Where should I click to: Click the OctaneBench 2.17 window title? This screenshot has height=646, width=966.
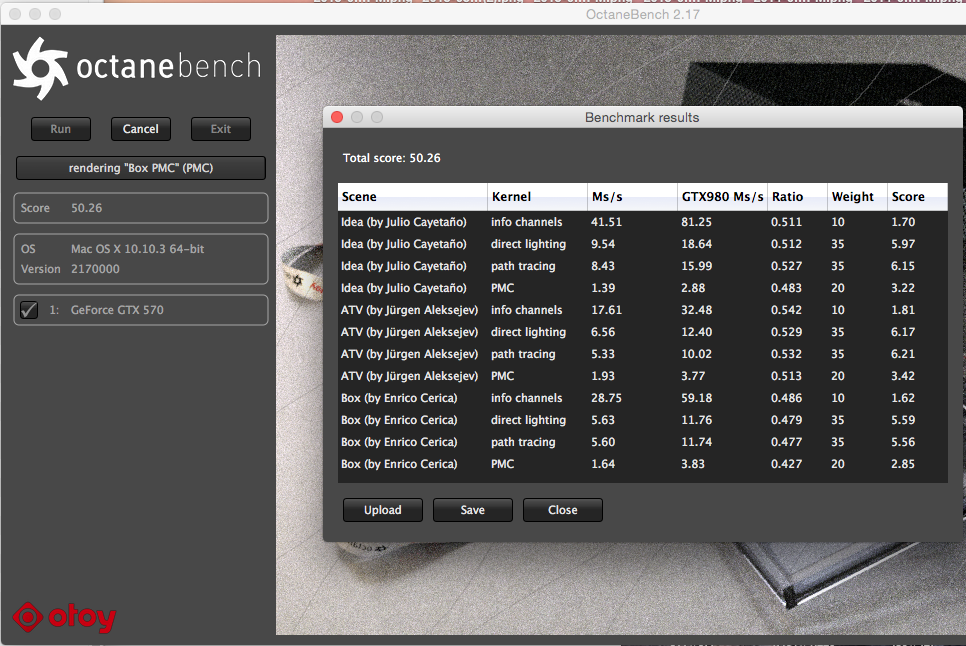pos(643,14)
